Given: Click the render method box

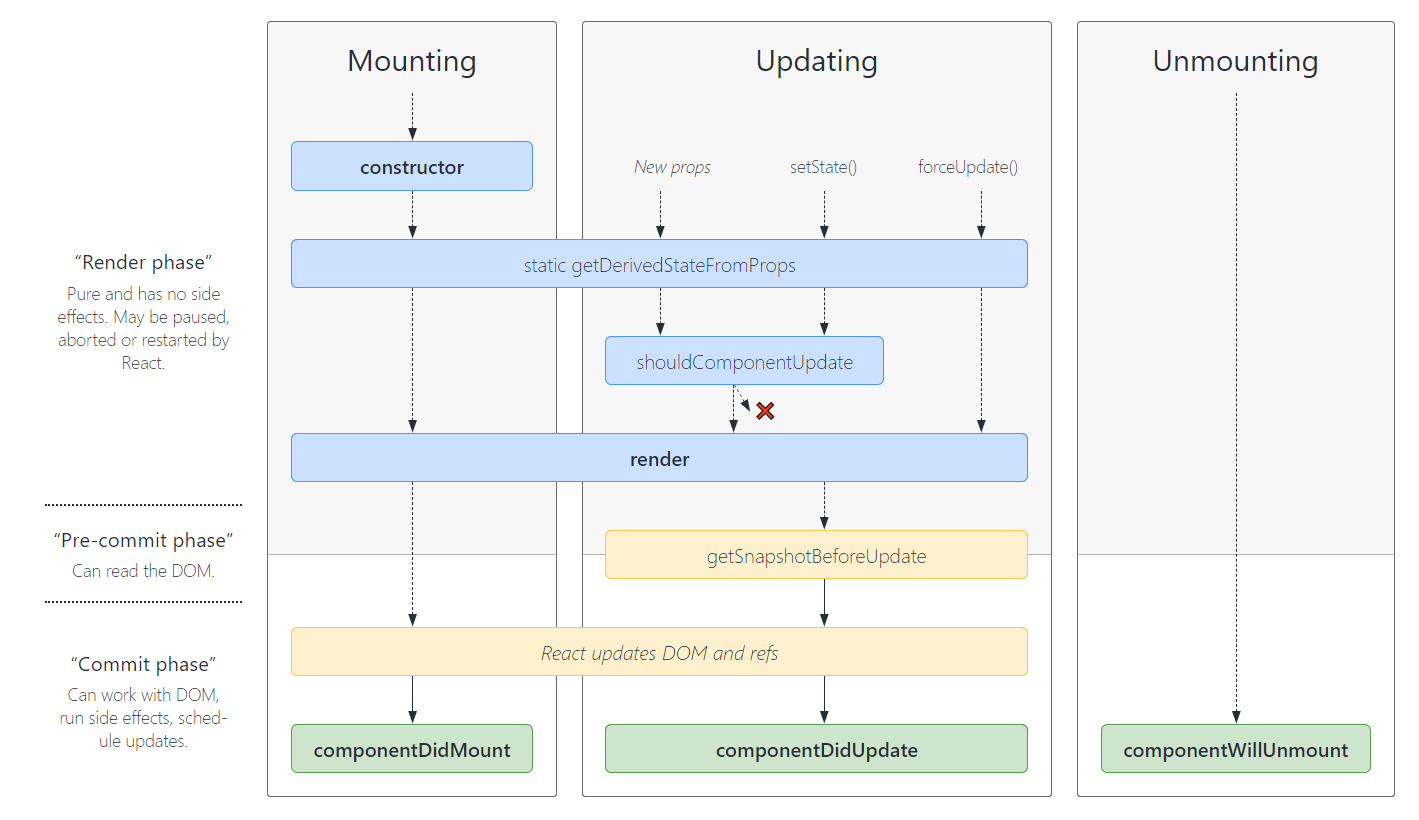Looking at the screenshot, I should click(x=659, y=458).
